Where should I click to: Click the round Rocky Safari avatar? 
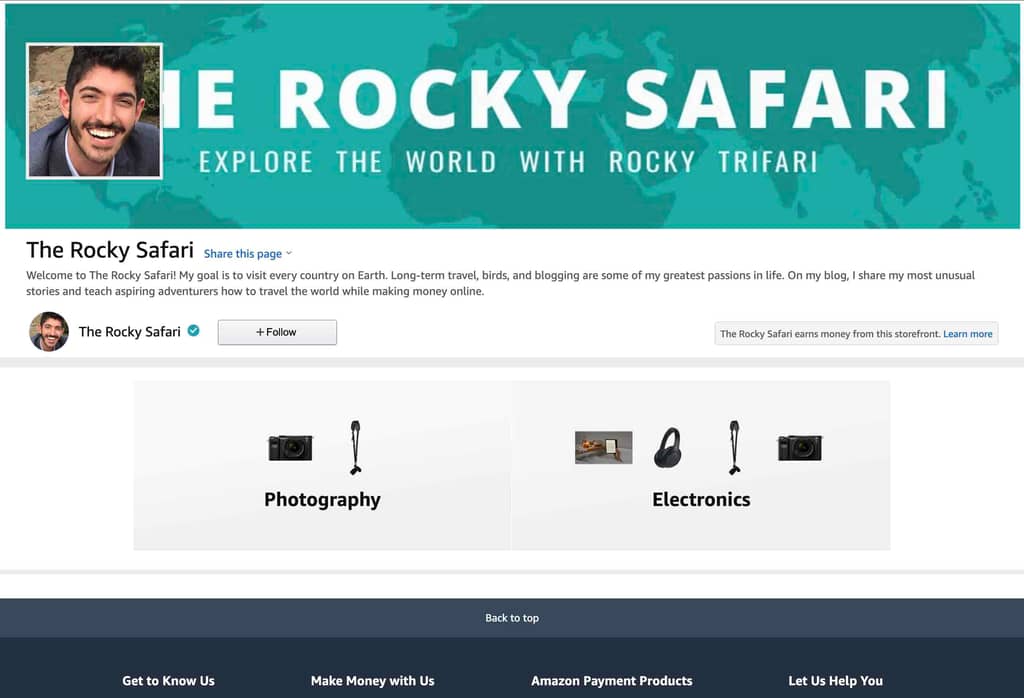point(49,332)
